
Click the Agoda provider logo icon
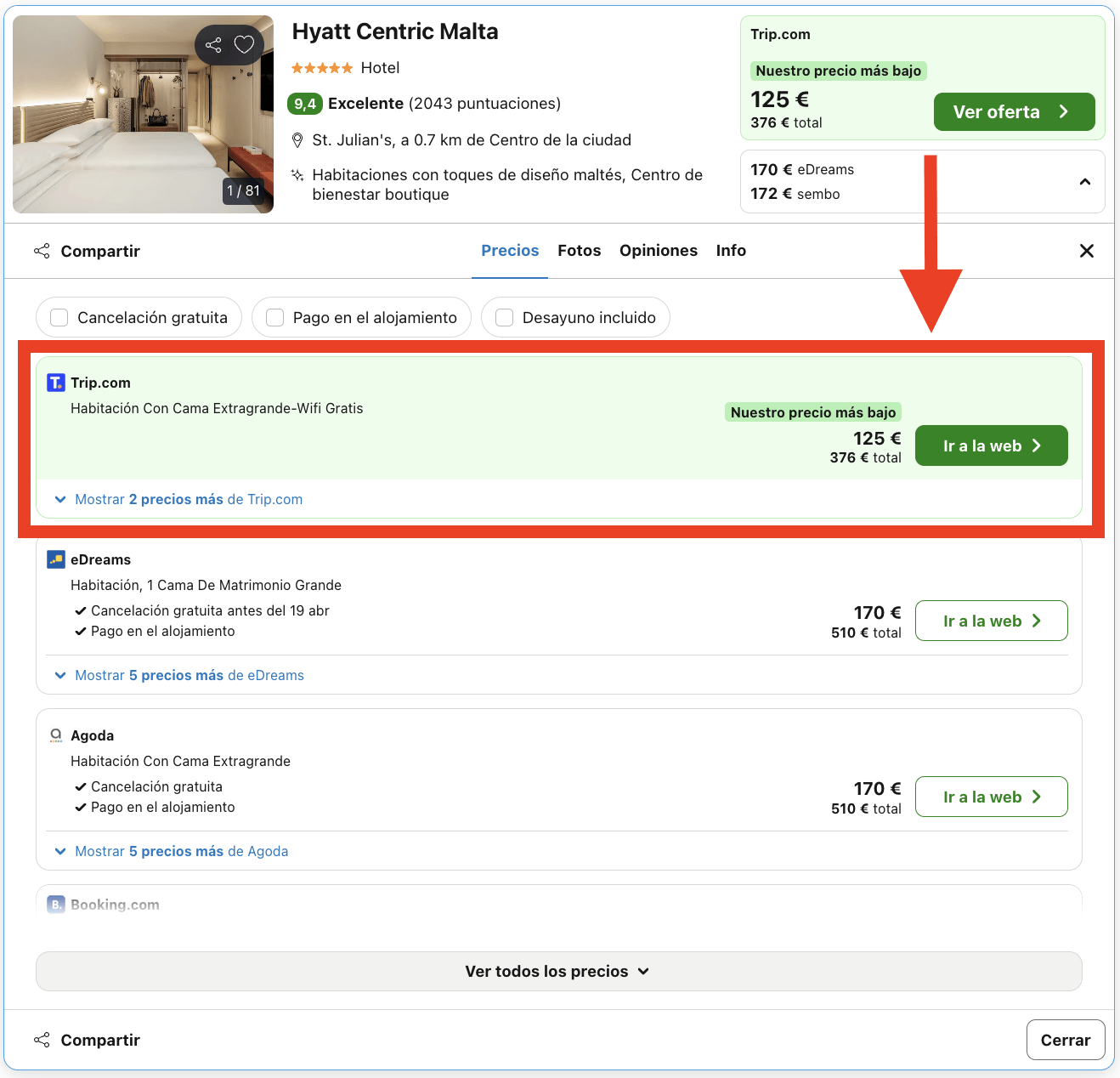55,735
